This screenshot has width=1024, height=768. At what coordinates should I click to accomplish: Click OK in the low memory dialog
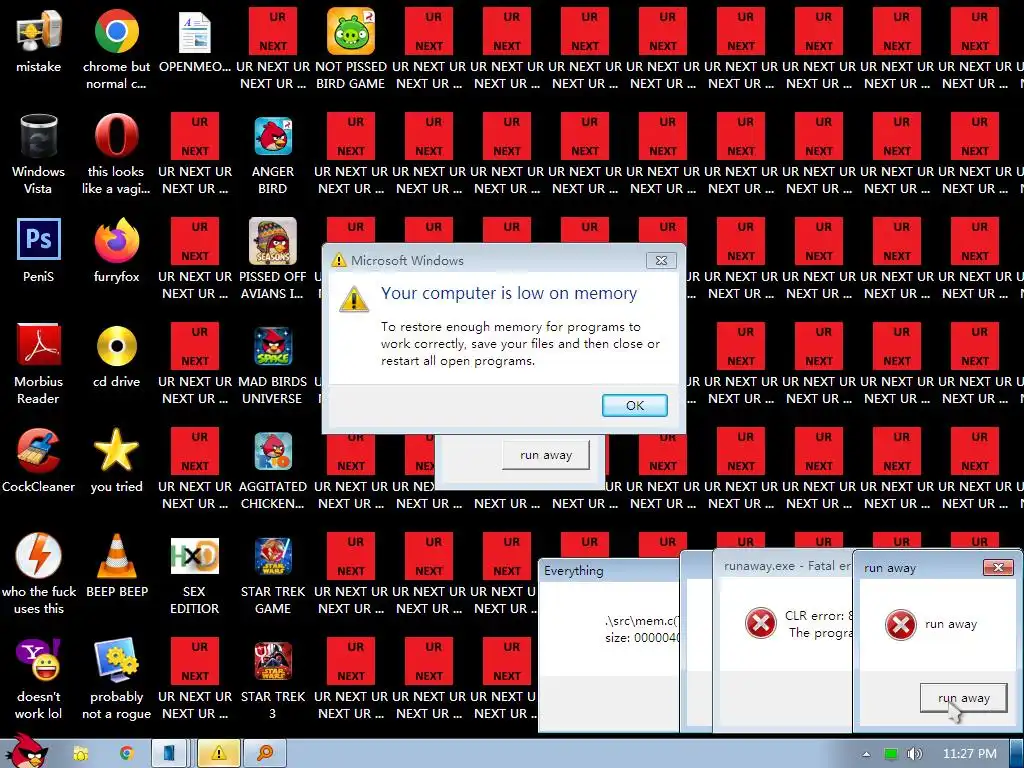tap(635, 406)
